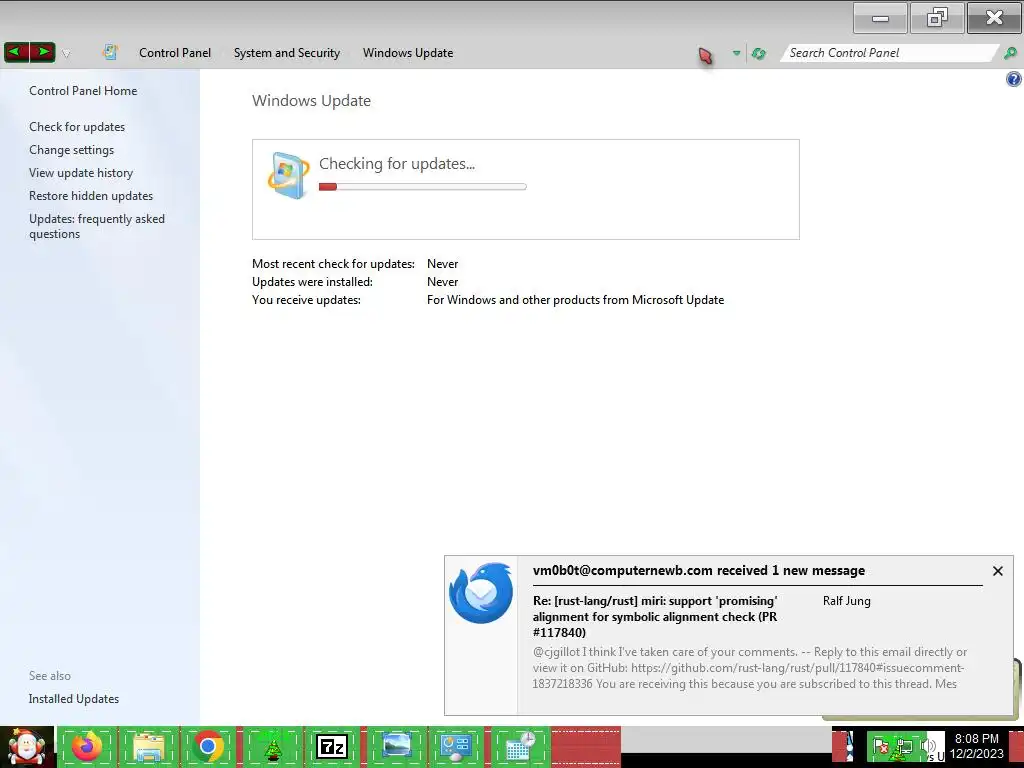1024x768 pixels.
Task: Dismiss the Thunderbird new message notification
Action: pos(997,571)
